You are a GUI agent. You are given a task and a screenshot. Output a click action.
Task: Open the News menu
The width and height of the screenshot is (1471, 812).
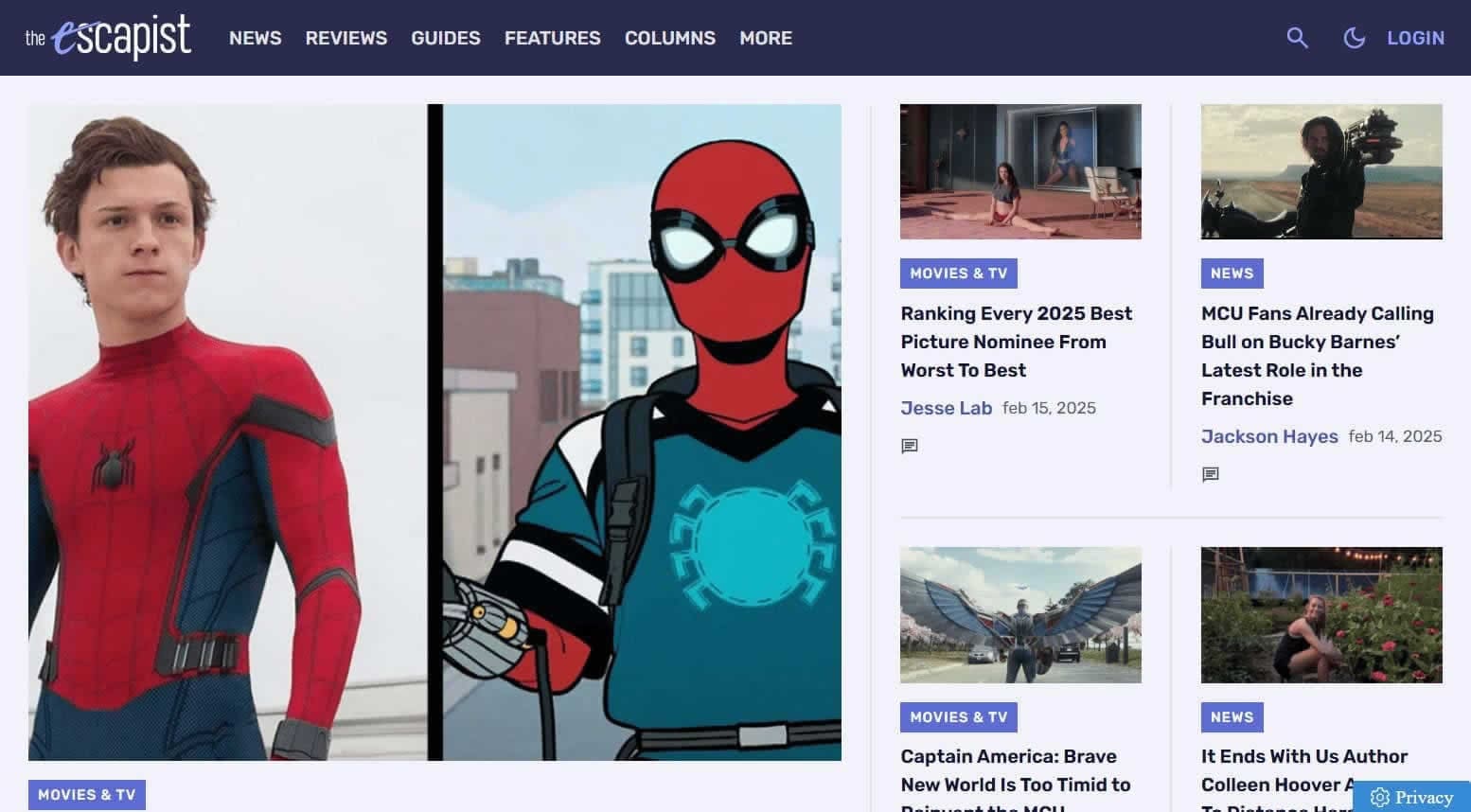pos(255,38)
